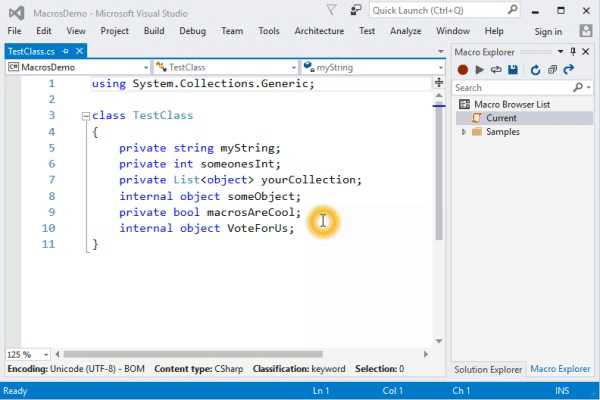
Task: Click the scroll down arrow of editor
Action: (439, 341)
